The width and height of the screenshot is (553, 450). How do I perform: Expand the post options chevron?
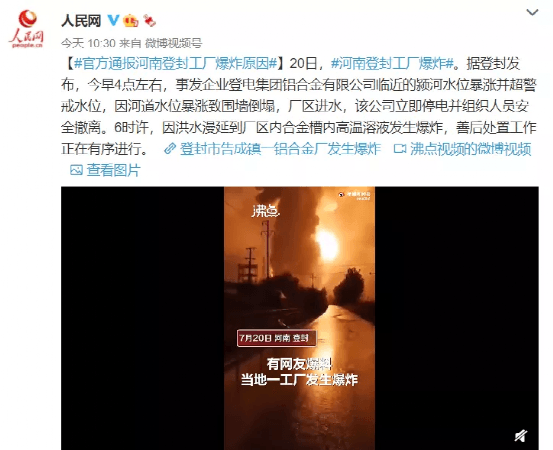pos(532,12)
